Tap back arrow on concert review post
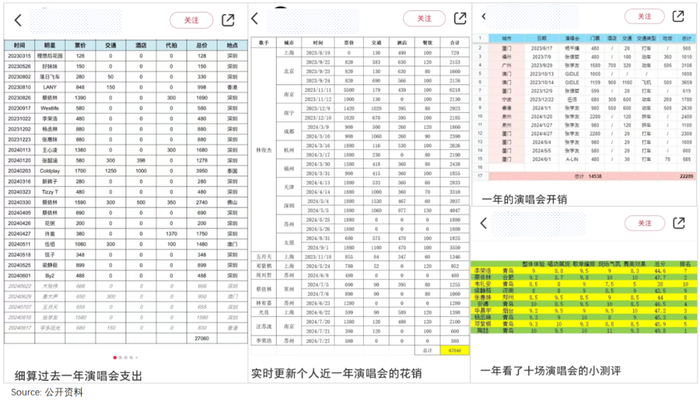This screenshot has width=700, height=401. tap(485, 223)
